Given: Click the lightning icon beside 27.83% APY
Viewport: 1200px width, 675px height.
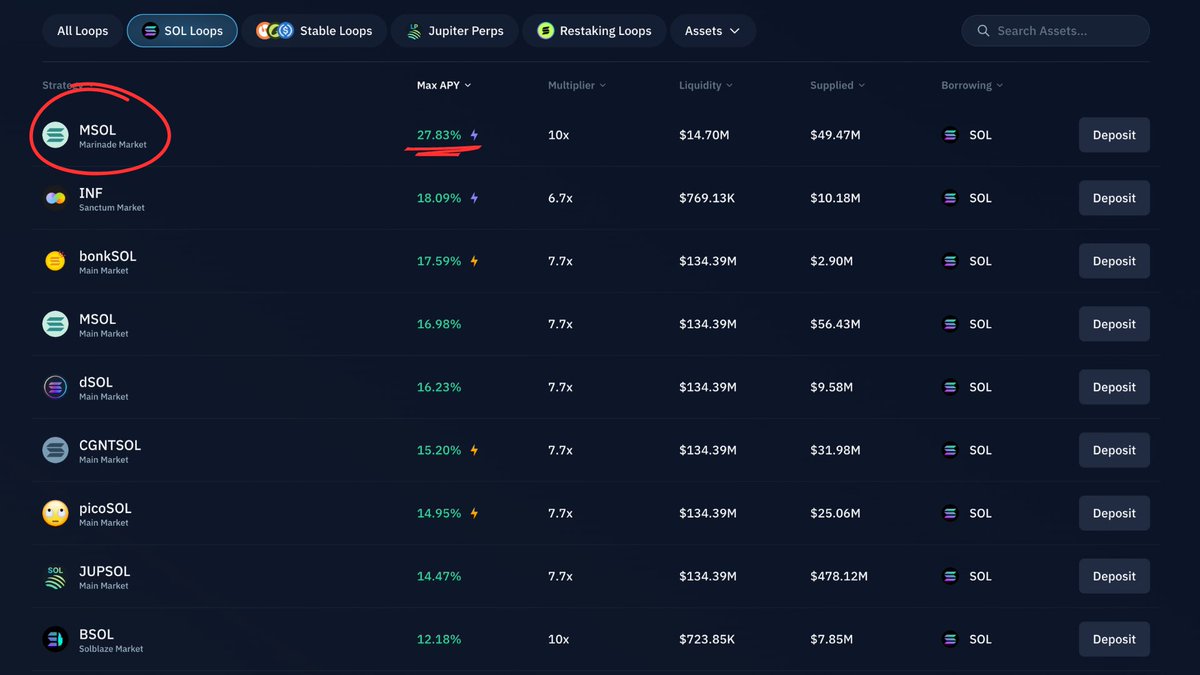Looking at the screenshot, I should pyautogui.click(x=474, y=135).
